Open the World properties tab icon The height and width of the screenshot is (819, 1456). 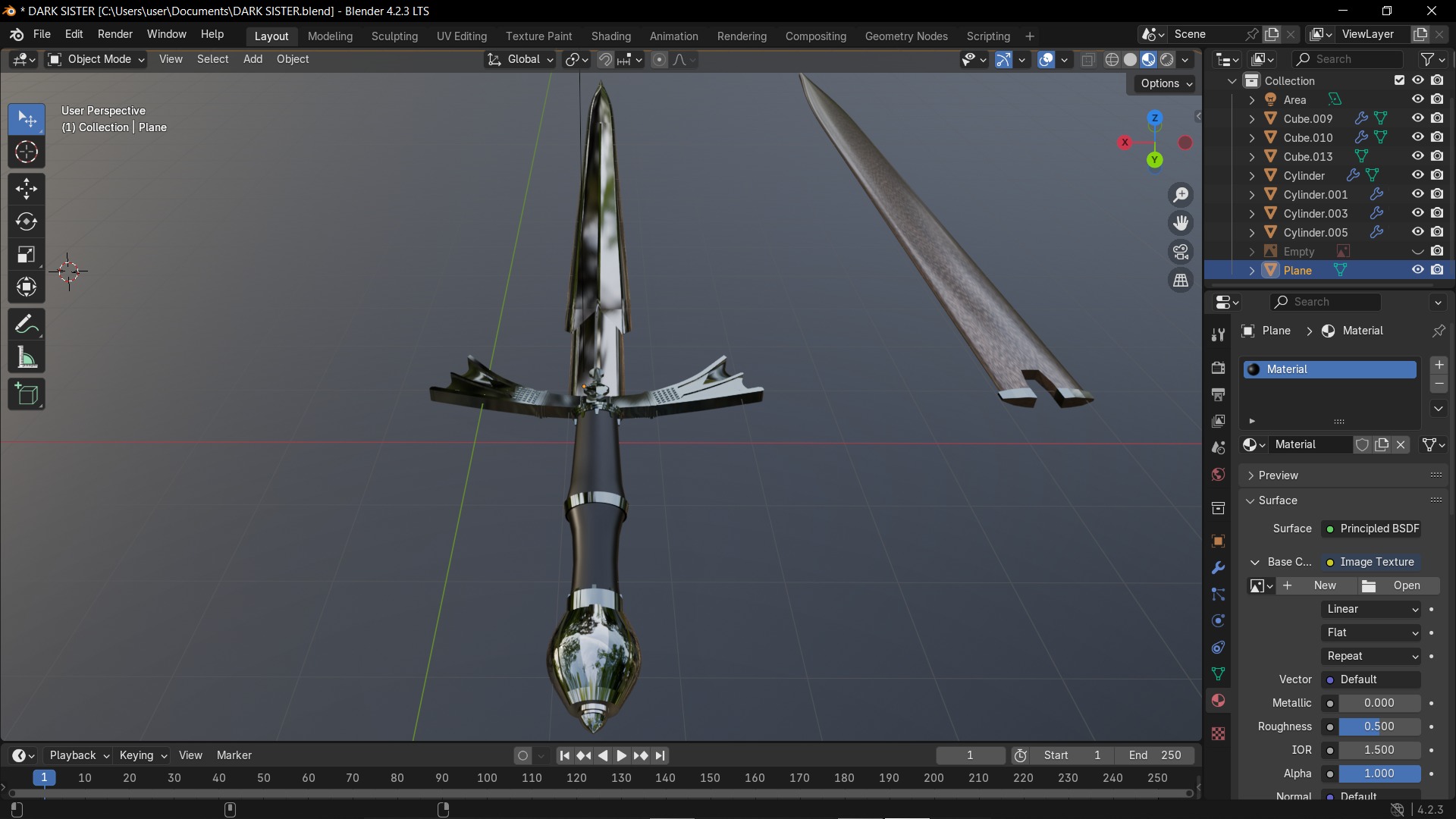coord(1219,475)
